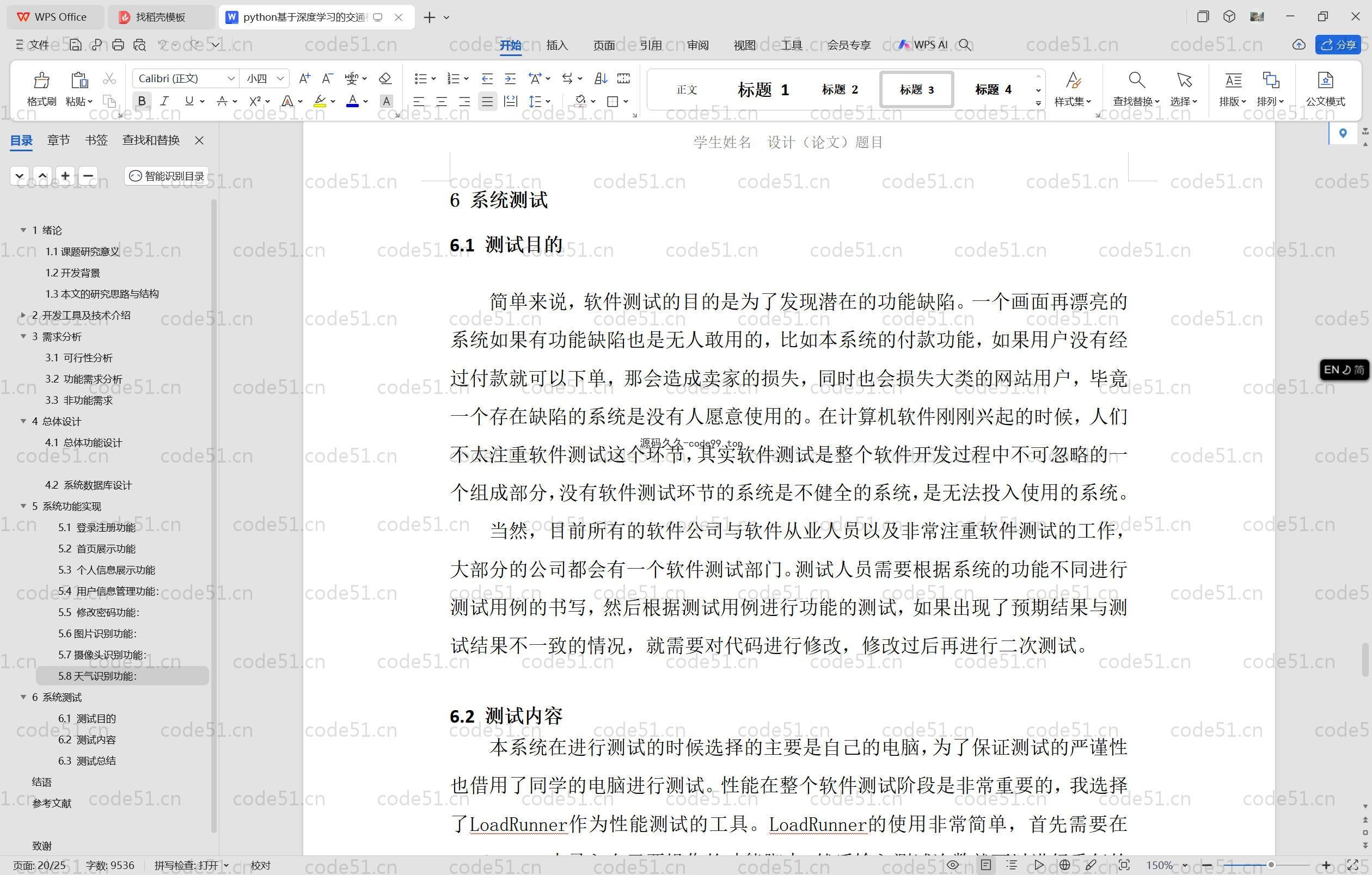Image resolution: width=1372 pixels, height=875 pixels.
Task: Open the 审阅 (Review) ribbon tab
Action: point(697,45)
